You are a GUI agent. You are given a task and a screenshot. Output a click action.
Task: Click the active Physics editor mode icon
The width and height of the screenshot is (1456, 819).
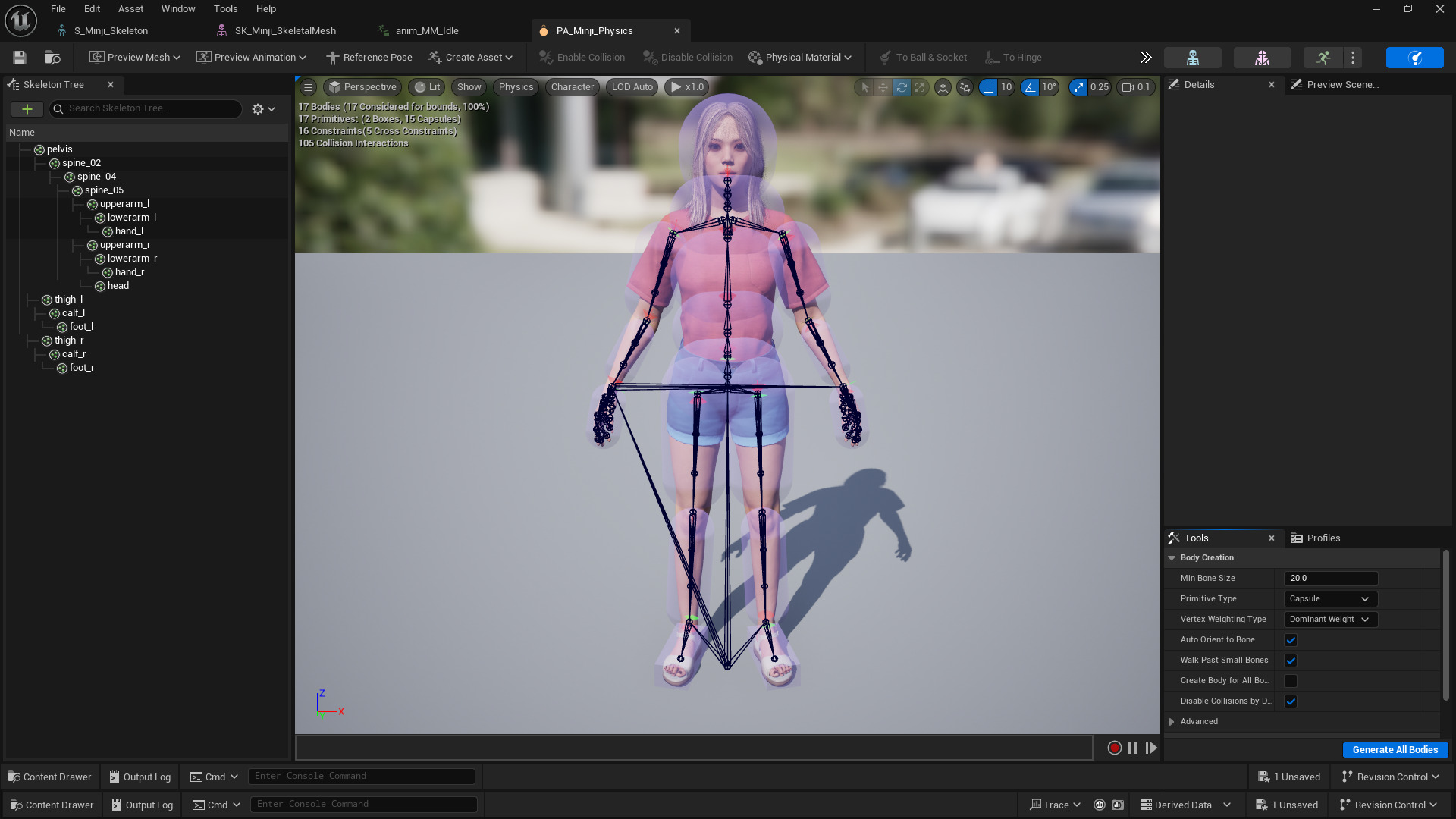pos(1414,58)
